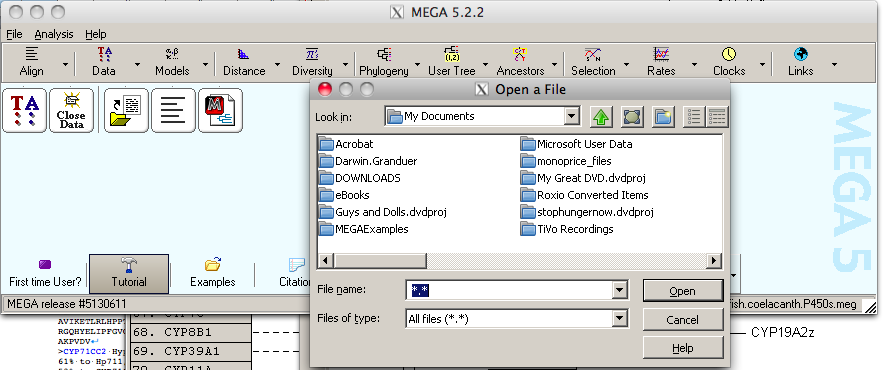
Task: Open the Look in folder dropdown
Action: click(x=572, y=117)
